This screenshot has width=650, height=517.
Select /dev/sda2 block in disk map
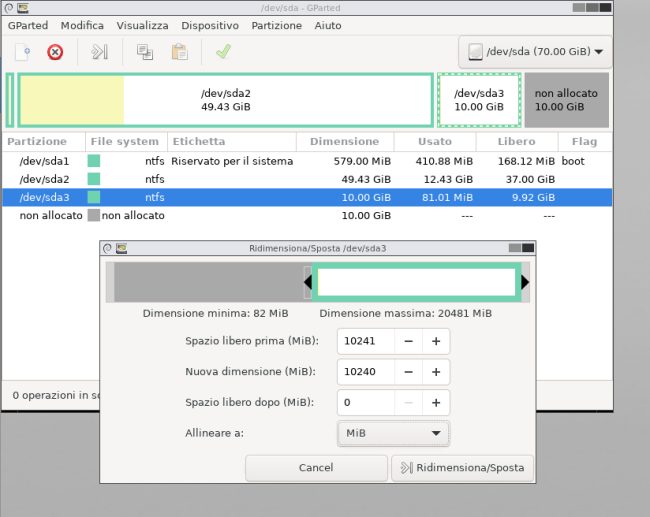coord(226,100)
